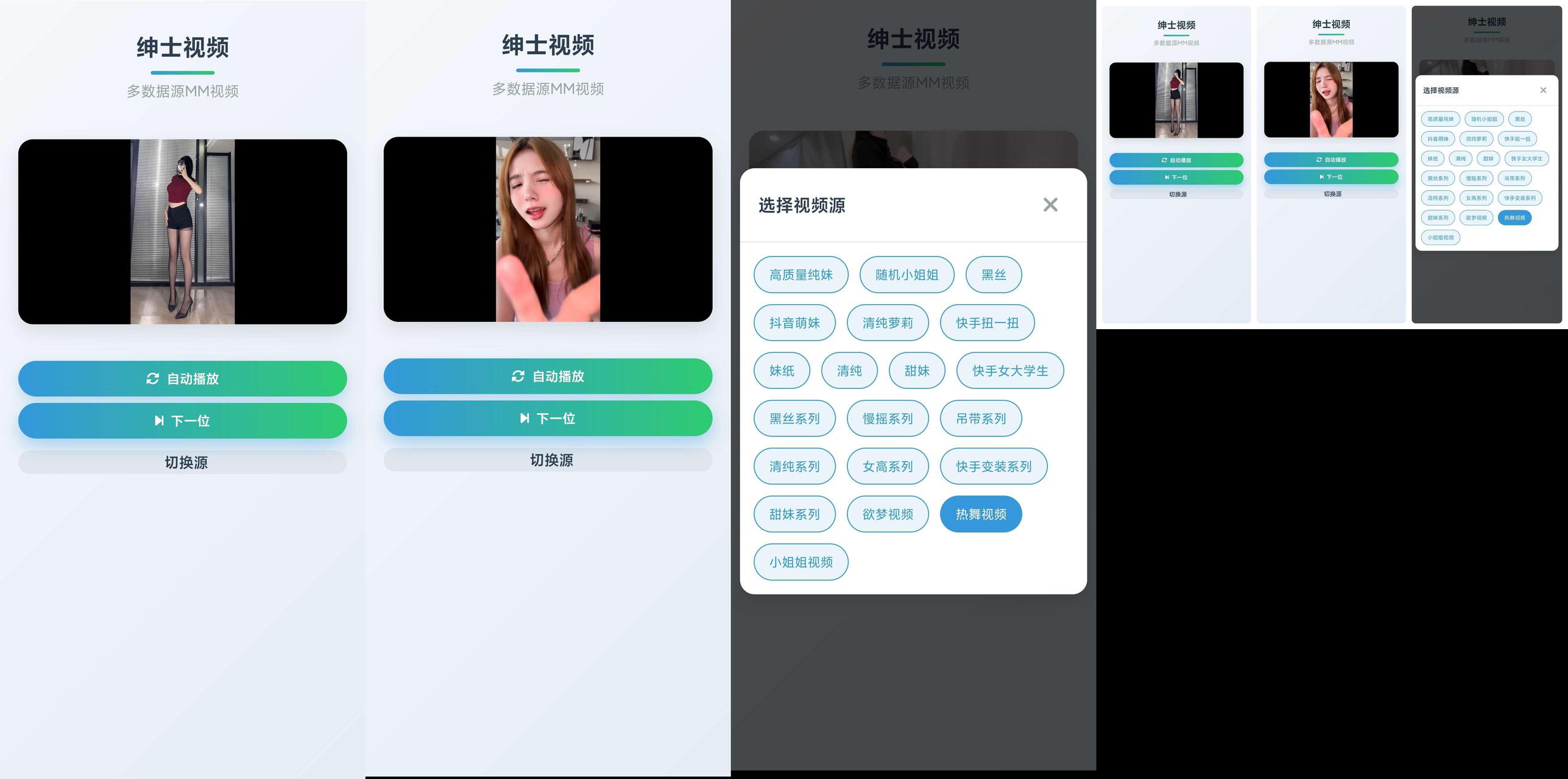
Task: Click the large video of girl in red top
Action: pos(183,232)
